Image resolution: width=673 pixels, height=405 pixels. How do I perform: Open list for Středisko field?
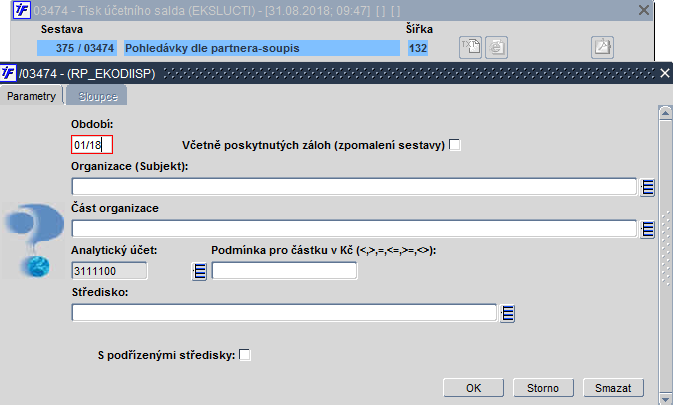507,314
